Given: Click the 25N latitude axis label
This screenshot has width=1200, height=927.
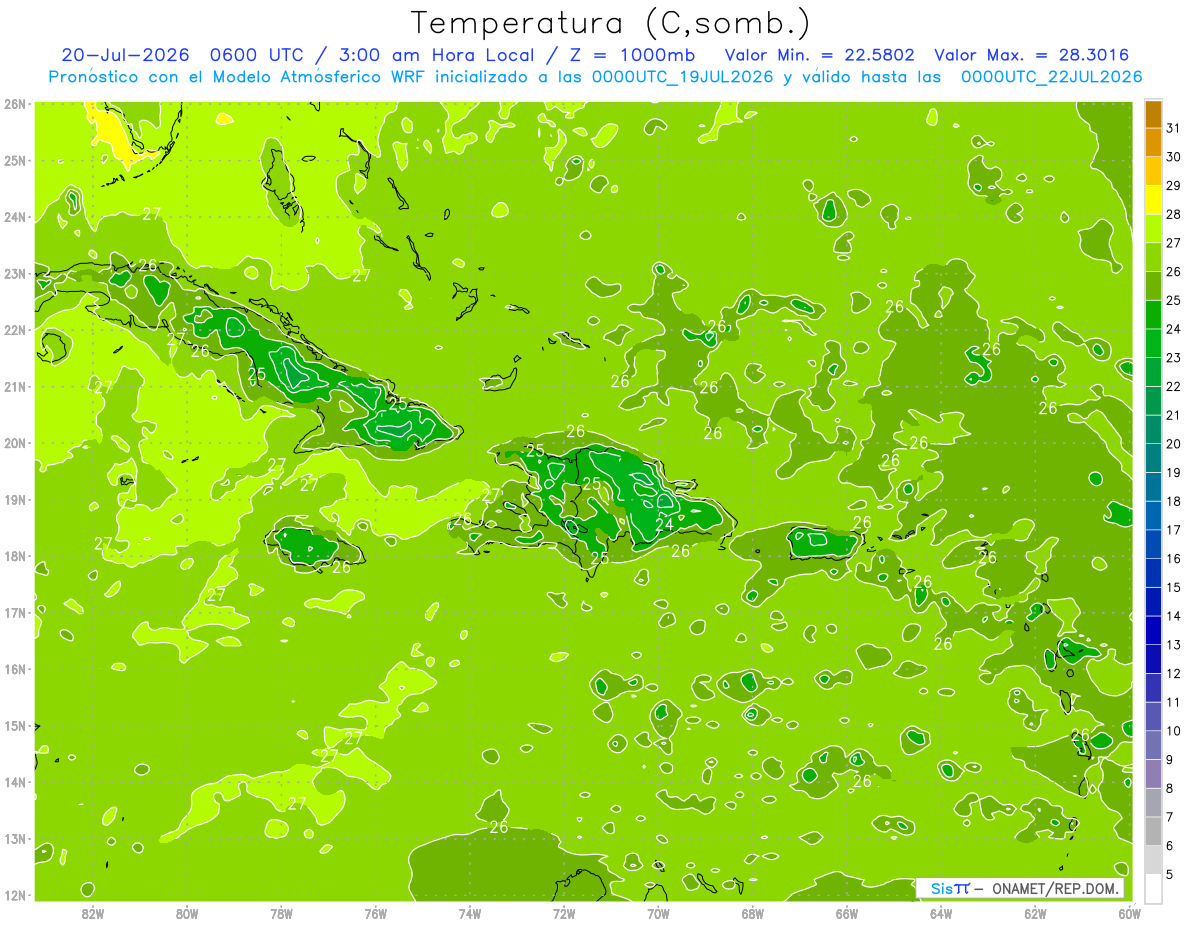Looking at the screenshot, I should pyautogui.click(x=14, y=161).
